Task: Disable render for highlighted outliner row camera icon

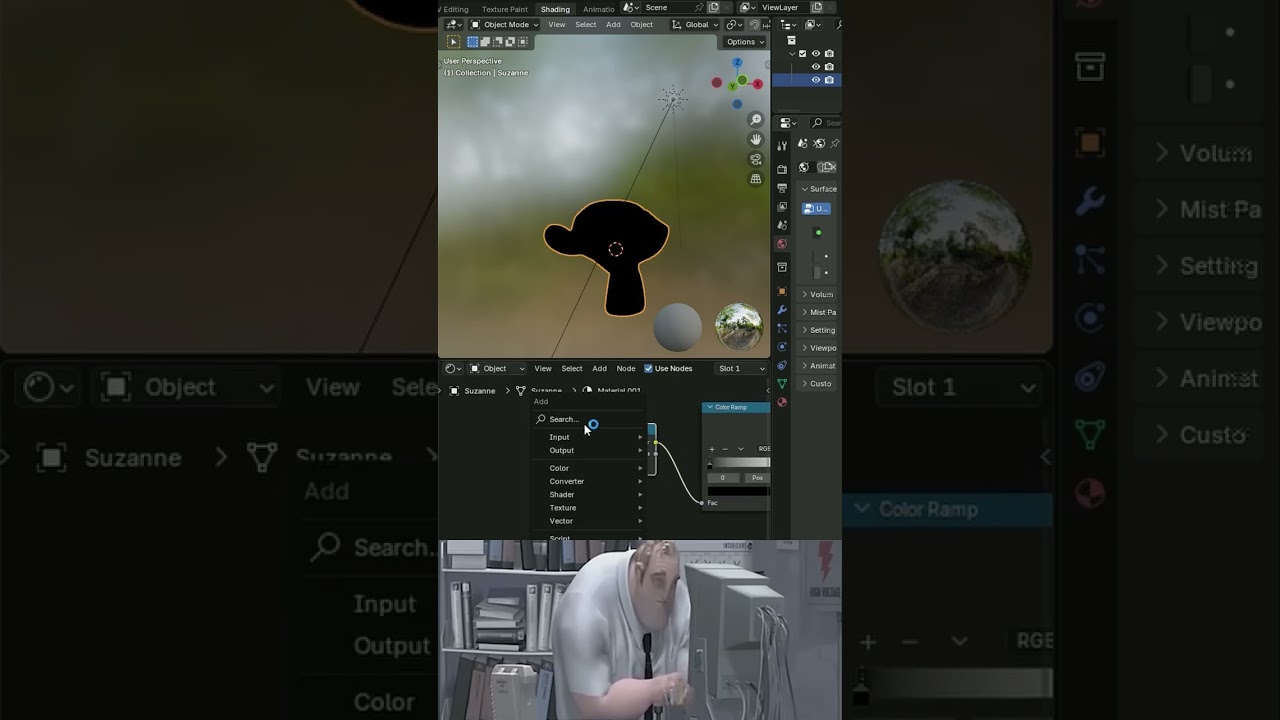Action: point(829,80)
